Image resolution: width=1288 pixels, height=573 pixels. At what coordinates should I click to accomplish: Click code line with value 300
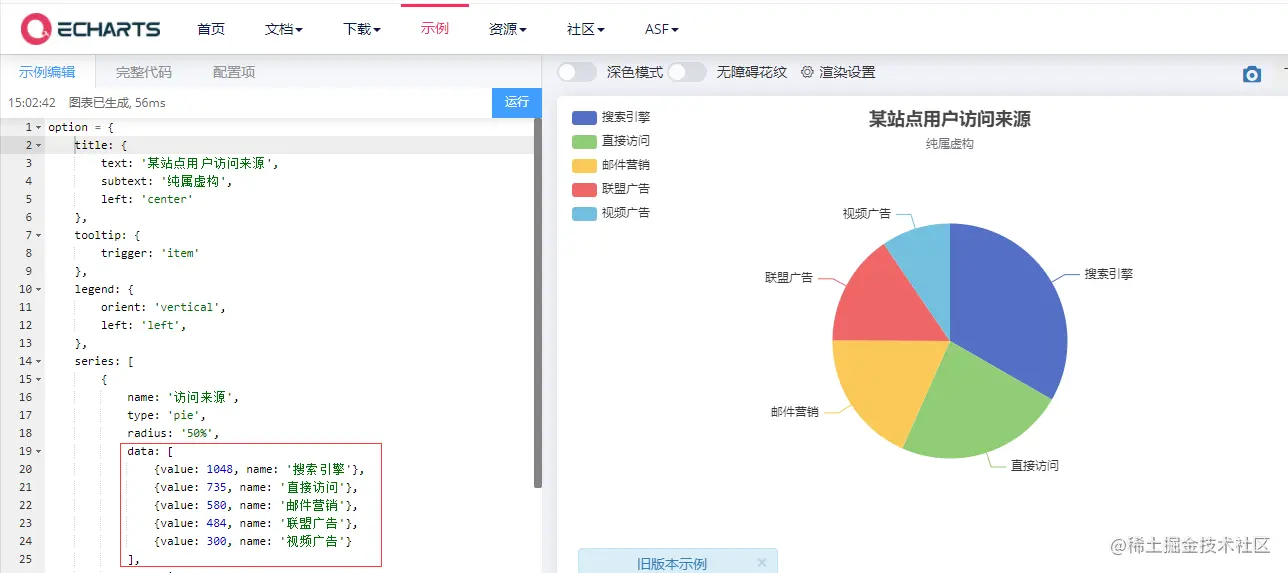coord(253,541)
